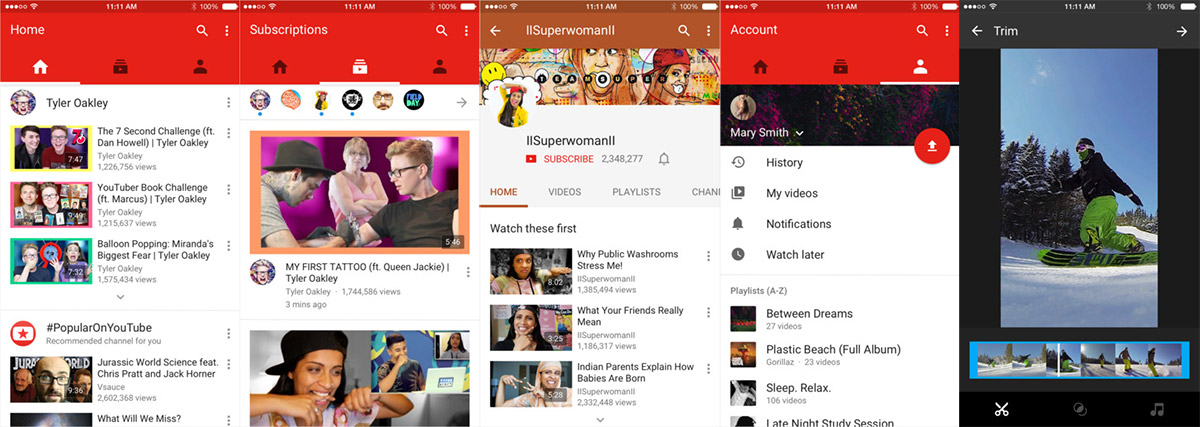Image resolution: width=1200 pixels, height=427 pixels.
Task: Open options for Balloon Popping video
Action: pyautogui.click(x=229, y=245)
